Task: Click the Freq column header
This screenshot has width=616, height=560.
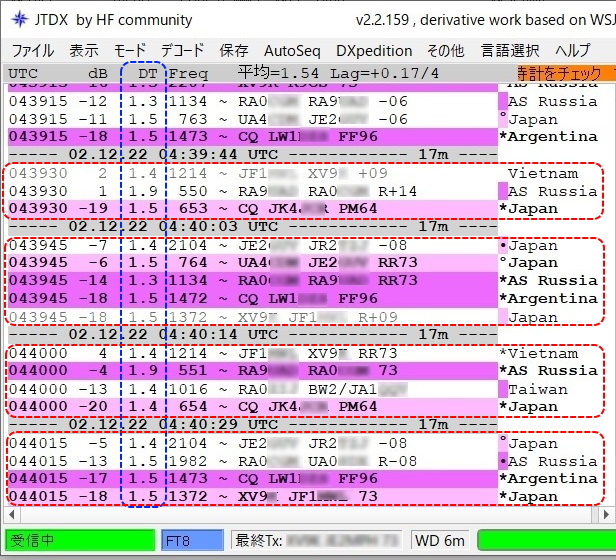Action: 188,74
